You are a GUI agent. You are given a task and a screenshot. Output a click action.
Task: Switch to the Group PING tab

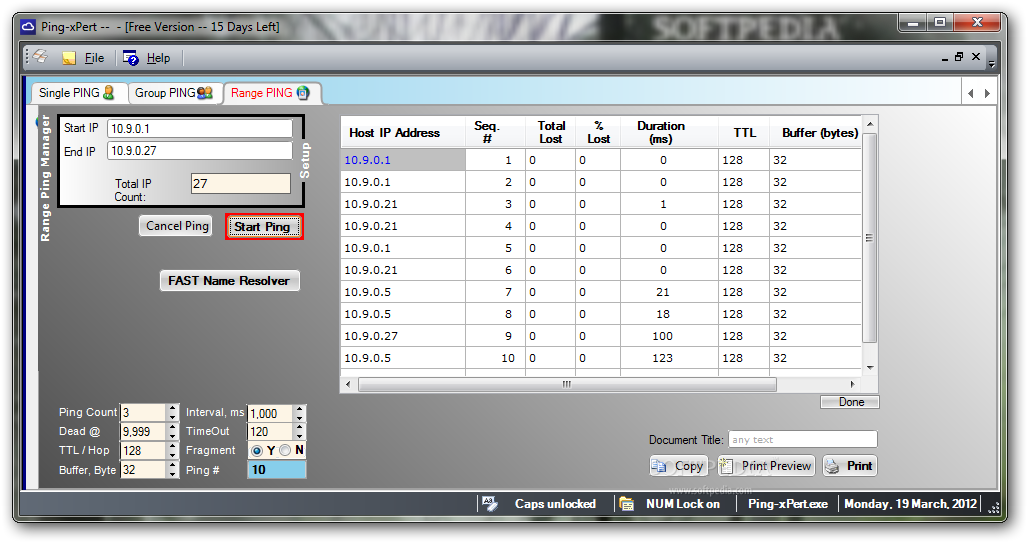click(x=174, y=92)
